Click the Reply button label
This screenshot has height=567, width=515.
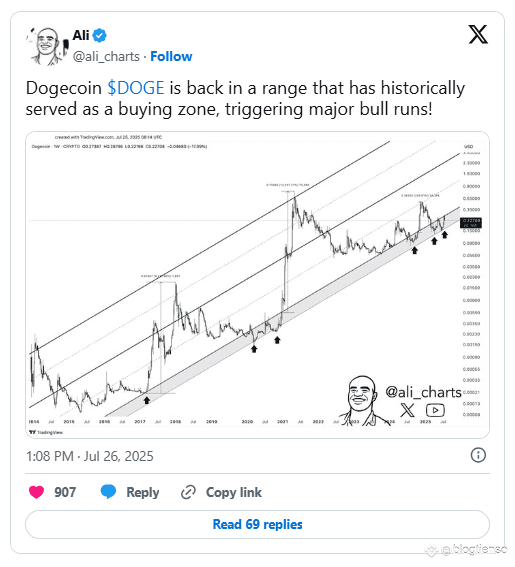click(142, 492)
